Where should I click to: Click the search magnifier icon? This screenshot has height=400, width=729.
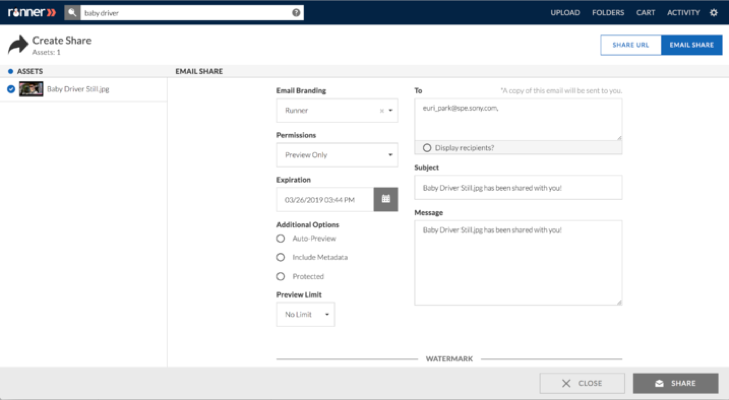(x=72, y=13)
